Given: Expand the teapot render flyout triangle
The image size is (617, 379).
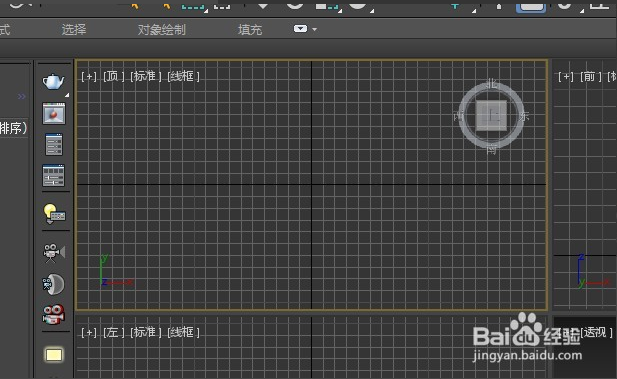Looking at the screenshot, I should tap(67, 95).
